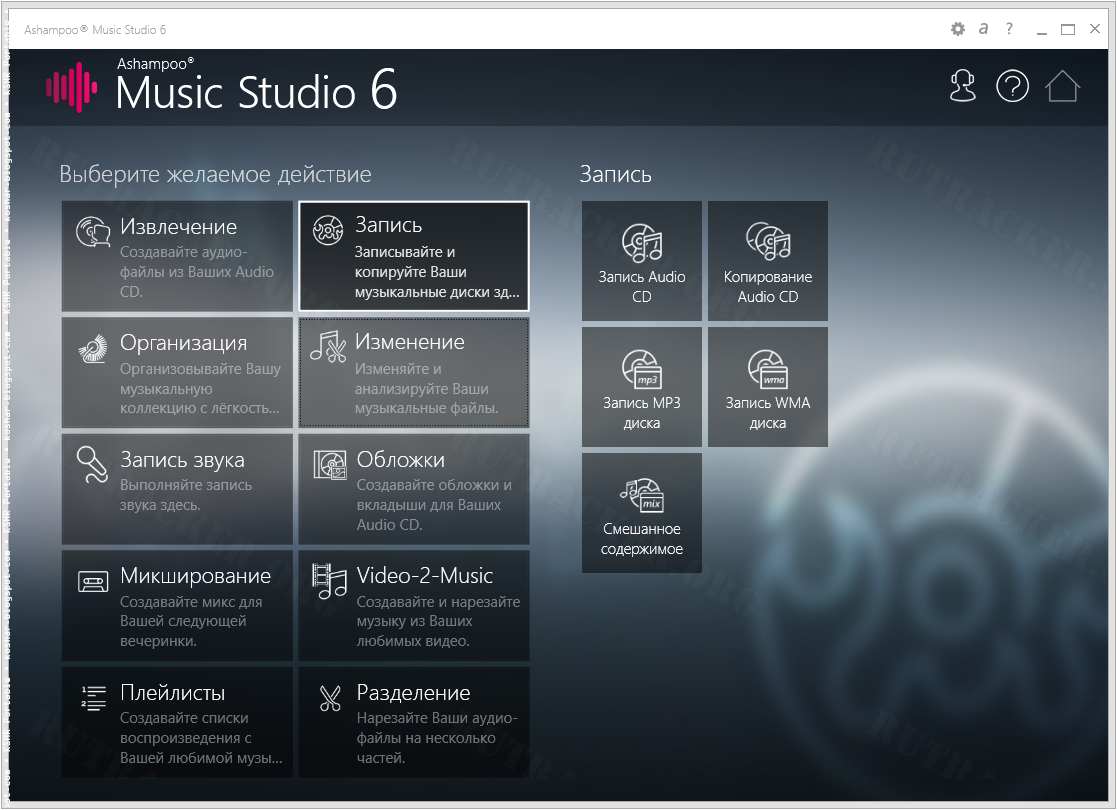Open the Извлечение audio ripping tile
Viewport: 1117px width, 810px height.
[x=177, y=256]
